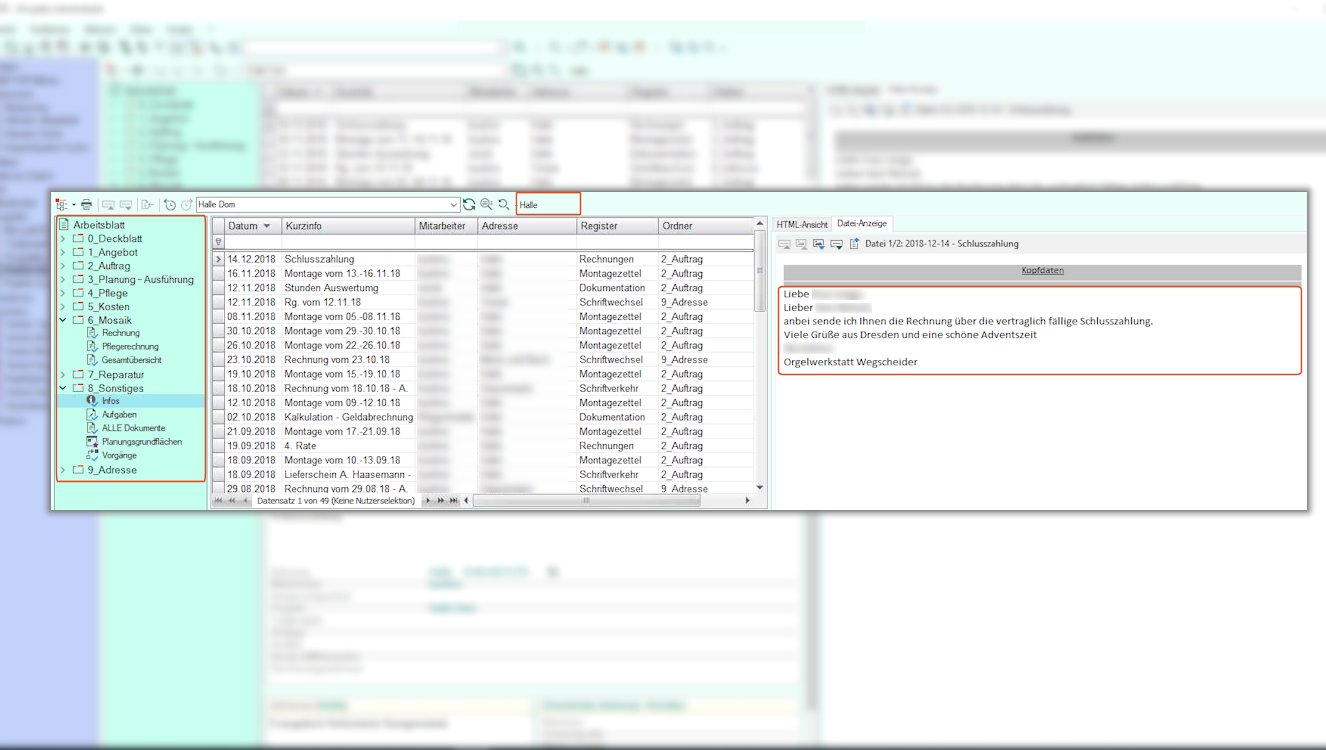Expand the 0_Deckblatt folder
1326x750 pixels.
point(64,239)
